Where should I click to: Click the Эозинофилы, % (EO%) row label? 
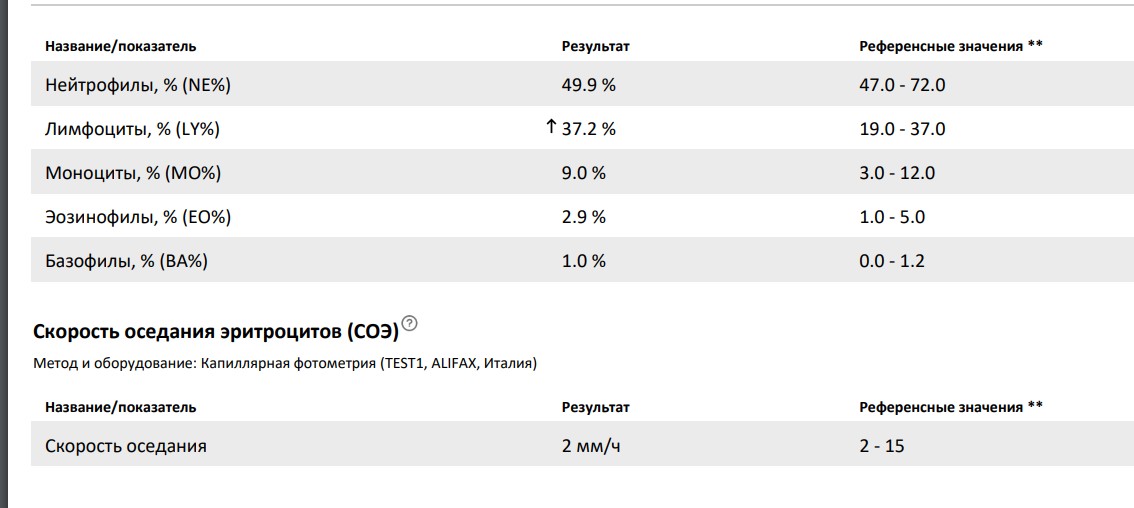(x=138, y=217)
